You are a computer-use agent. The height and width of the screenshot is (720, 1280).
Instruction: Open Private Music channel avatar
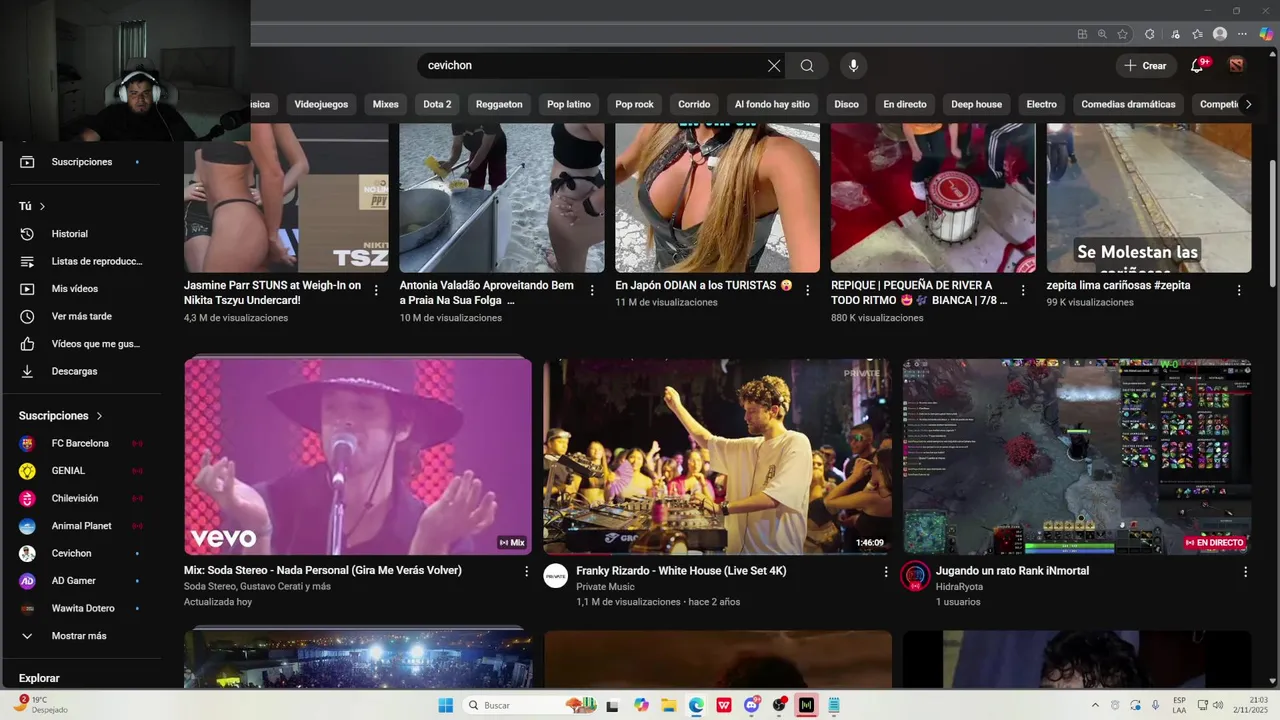click(x=556, y=576)
